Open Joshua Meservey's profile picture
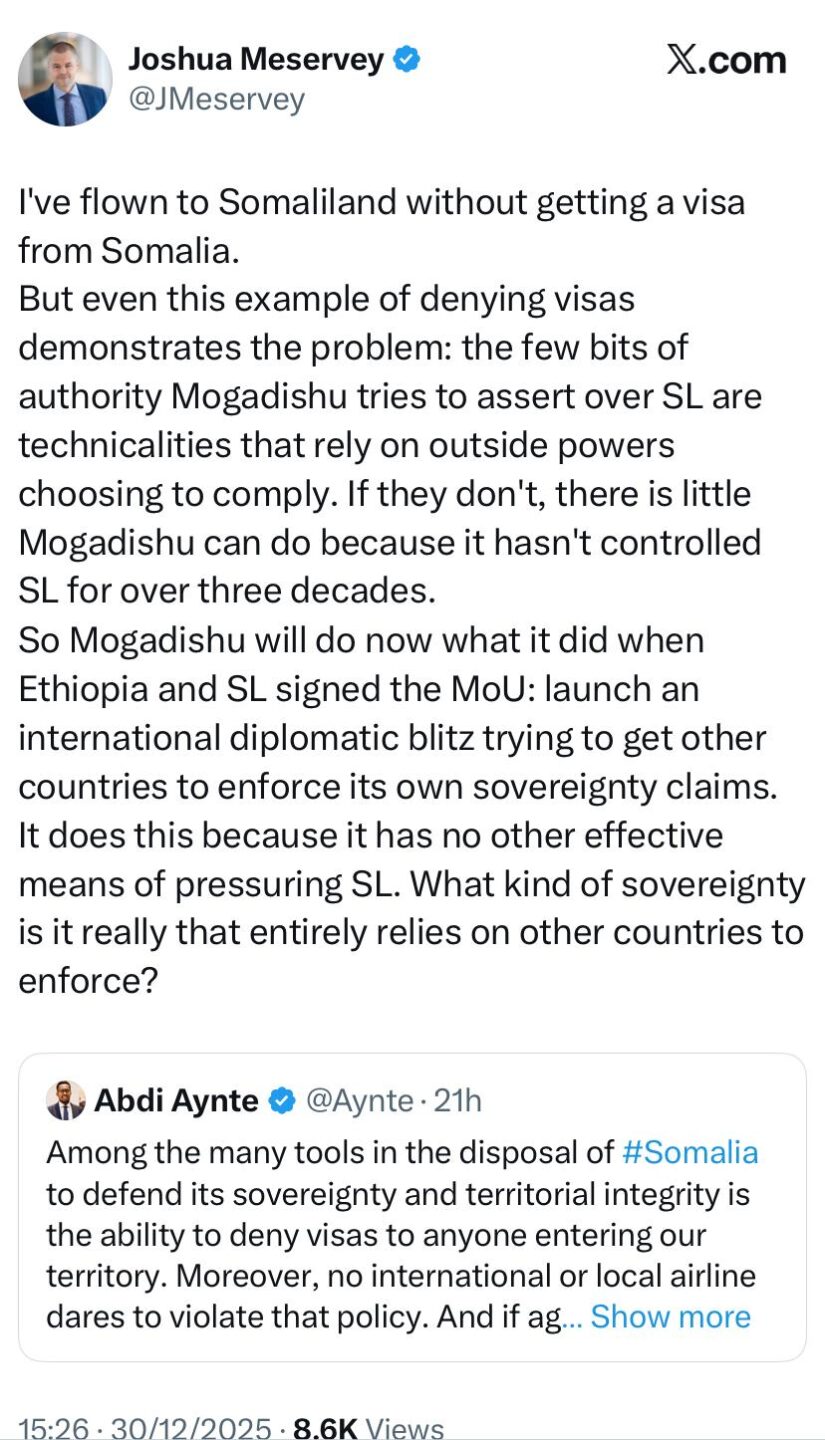825x1440 pixels. [66, 79]
